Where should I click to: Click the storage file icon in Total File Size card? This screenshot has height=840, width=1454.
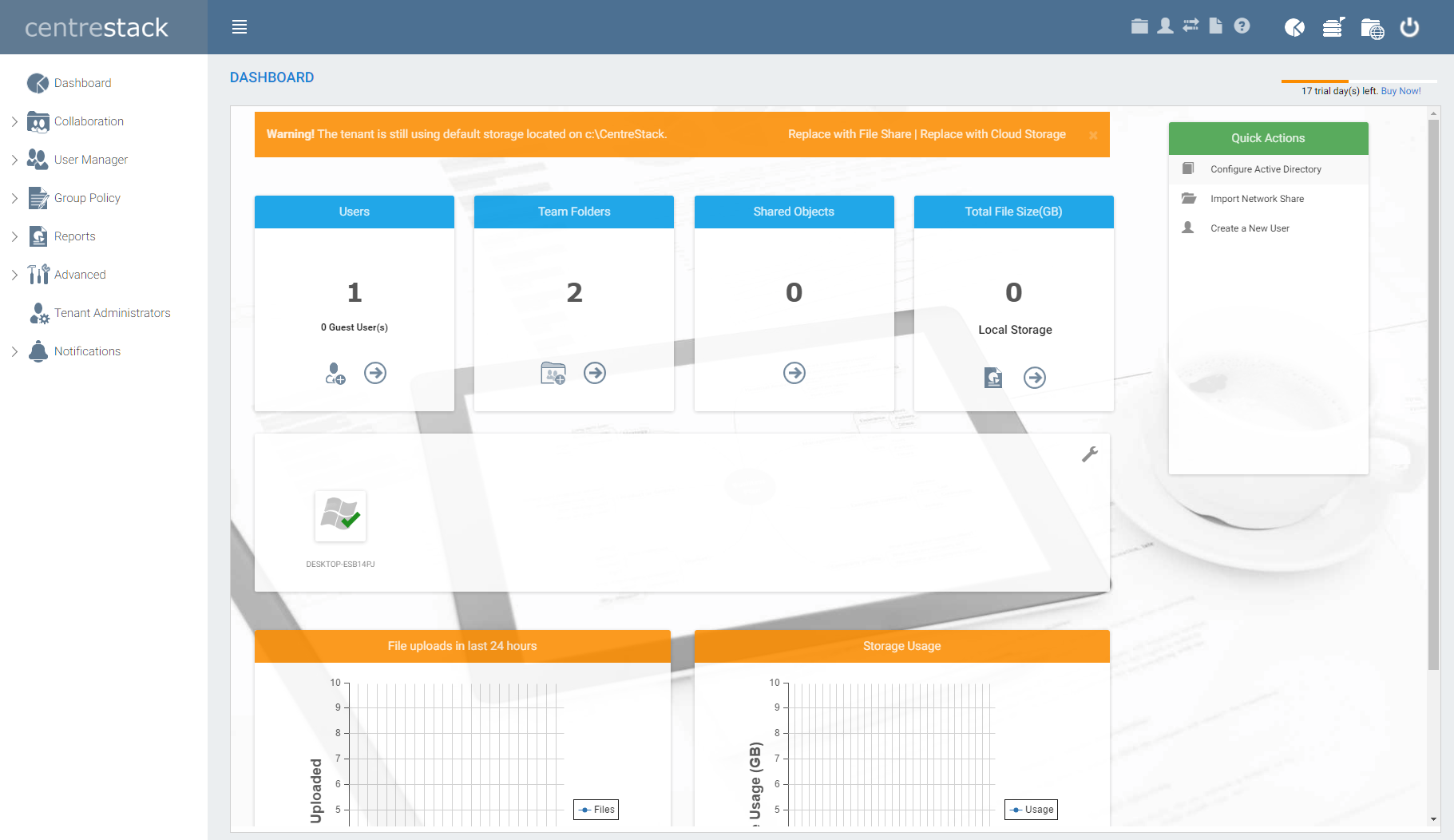993,378
